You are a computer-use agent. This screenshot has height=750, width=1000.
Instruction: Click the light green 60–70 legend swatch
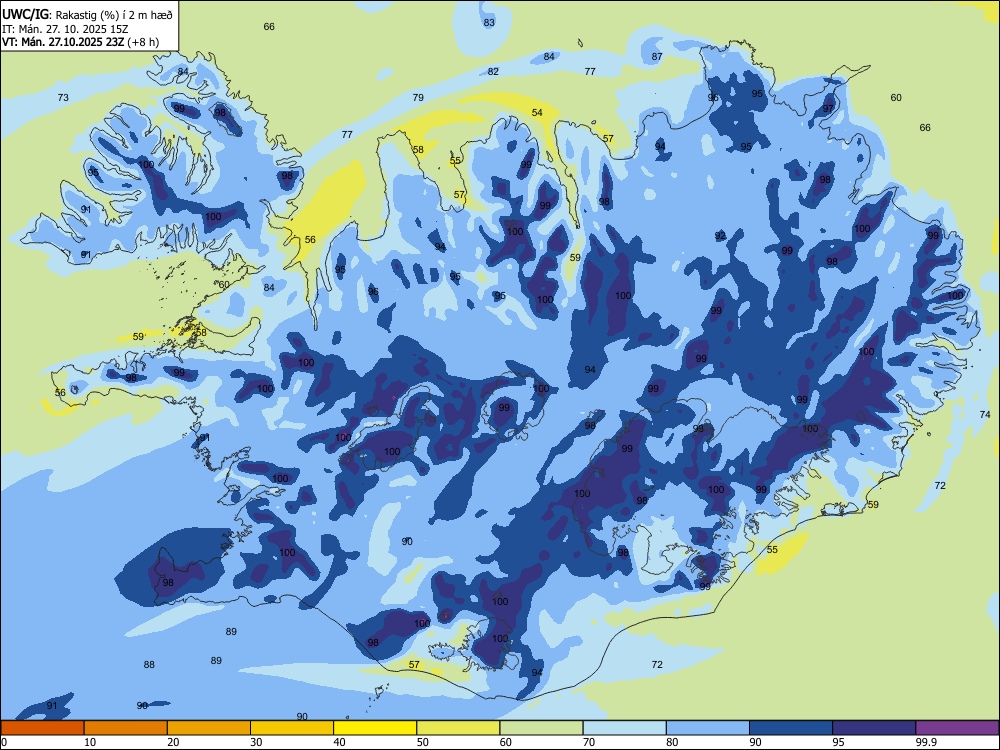coord(541,728)
